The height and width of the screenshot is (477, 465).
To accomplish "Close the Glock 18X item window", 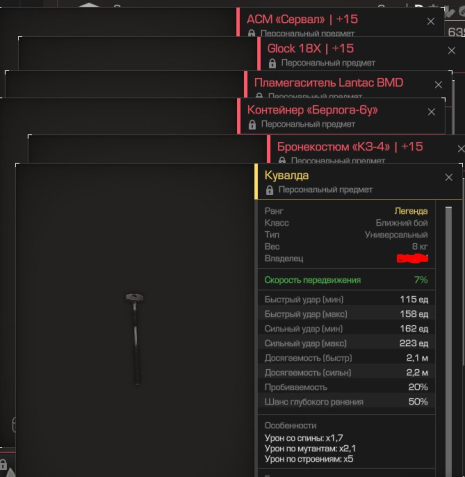I will point(451,51).
